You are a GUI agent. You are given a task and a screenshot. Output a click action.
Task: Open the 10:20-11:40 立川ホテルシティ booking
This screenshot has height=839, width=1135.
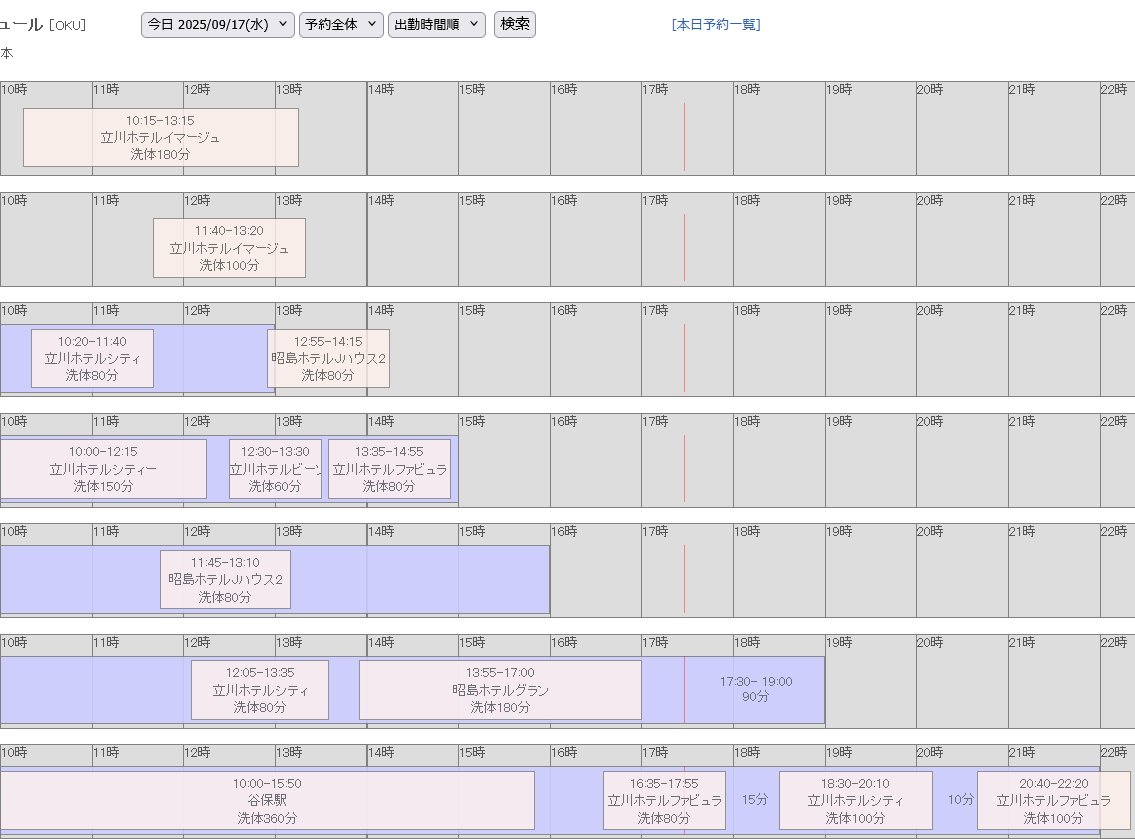[92, 358]
